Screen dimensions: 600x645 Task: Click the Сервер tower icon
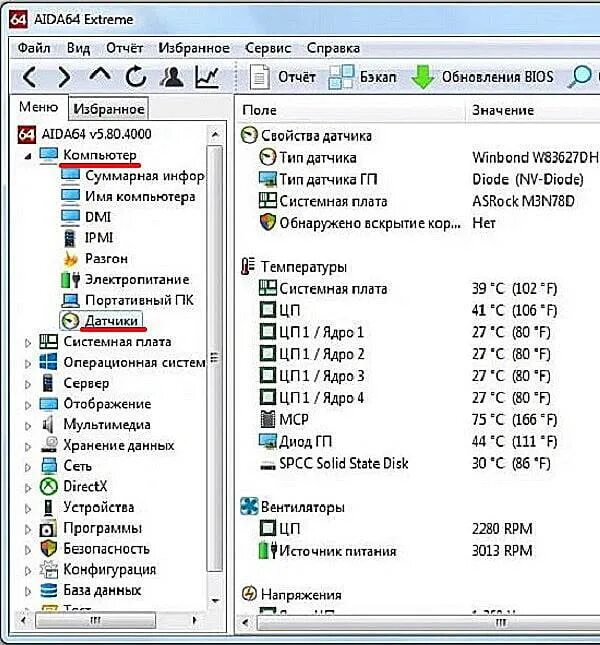[x=48, y=383]
